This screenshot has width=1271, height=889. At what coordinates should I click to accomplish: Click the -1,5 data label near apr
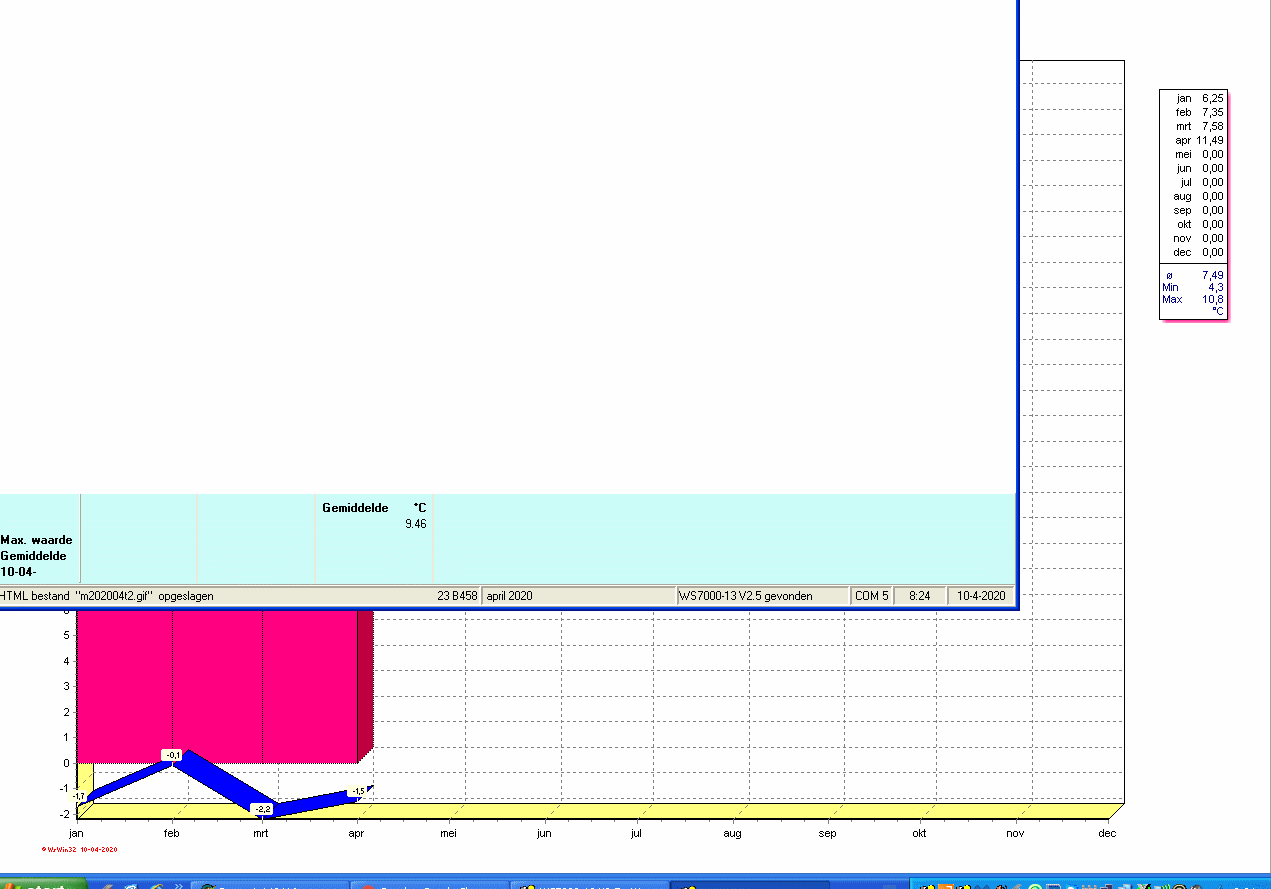coord(357,792)
